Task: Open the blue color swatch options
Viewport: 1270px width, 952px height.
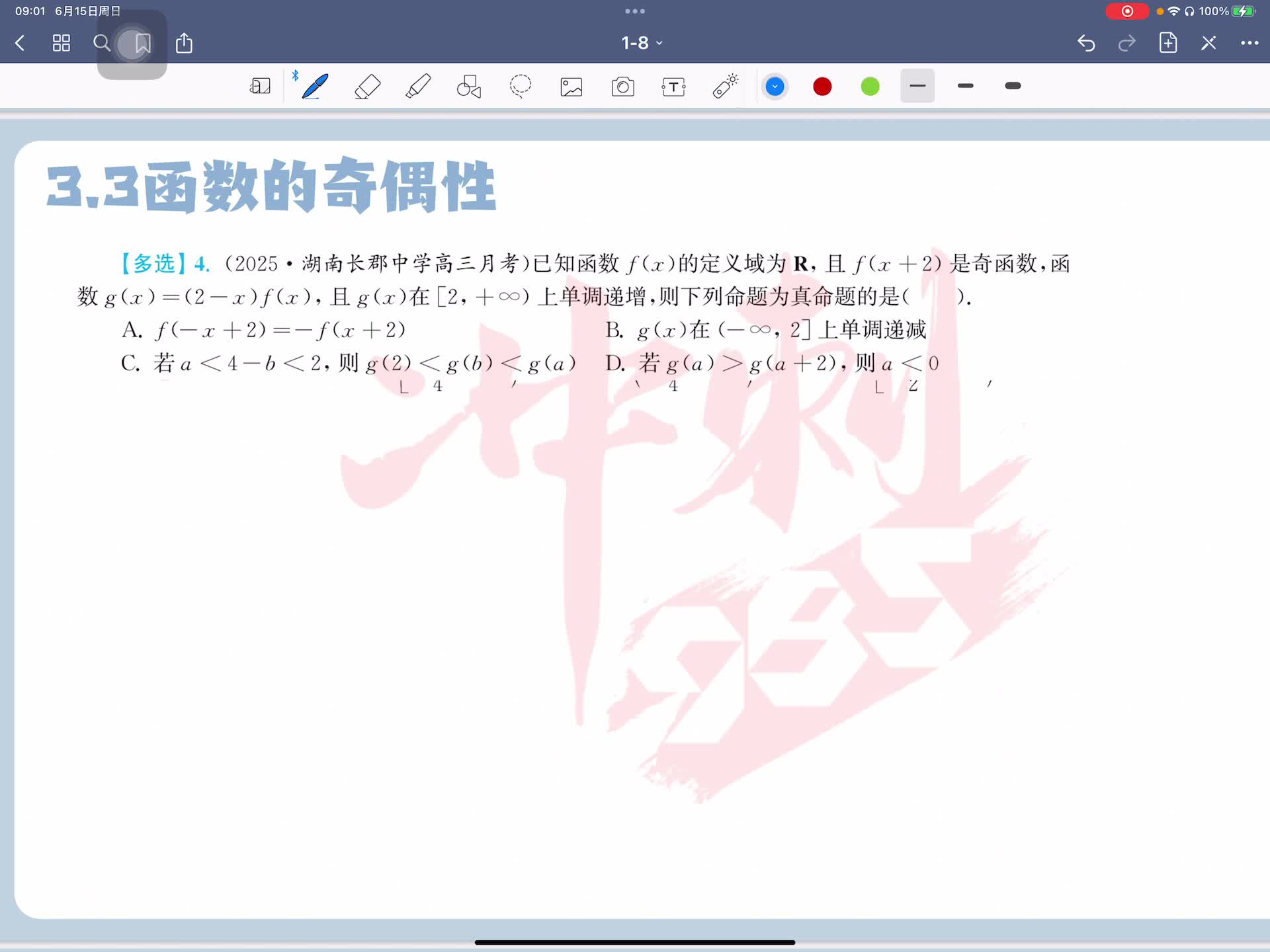Action: pyautogui.click(x=775, y=87)
